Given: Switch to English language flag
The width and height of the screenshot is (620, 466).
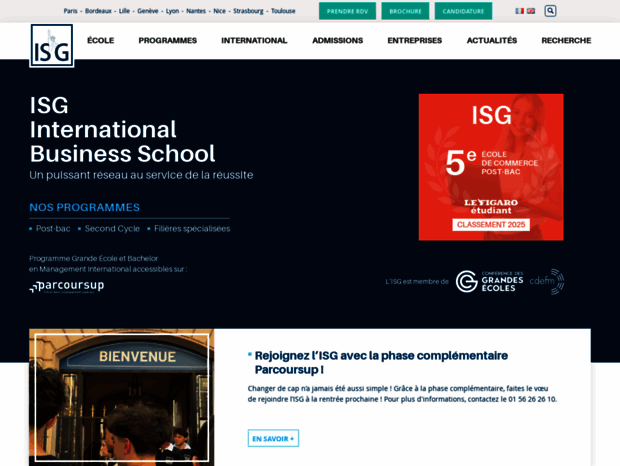Looking at the screenshot, I should [x=531, y=11].
